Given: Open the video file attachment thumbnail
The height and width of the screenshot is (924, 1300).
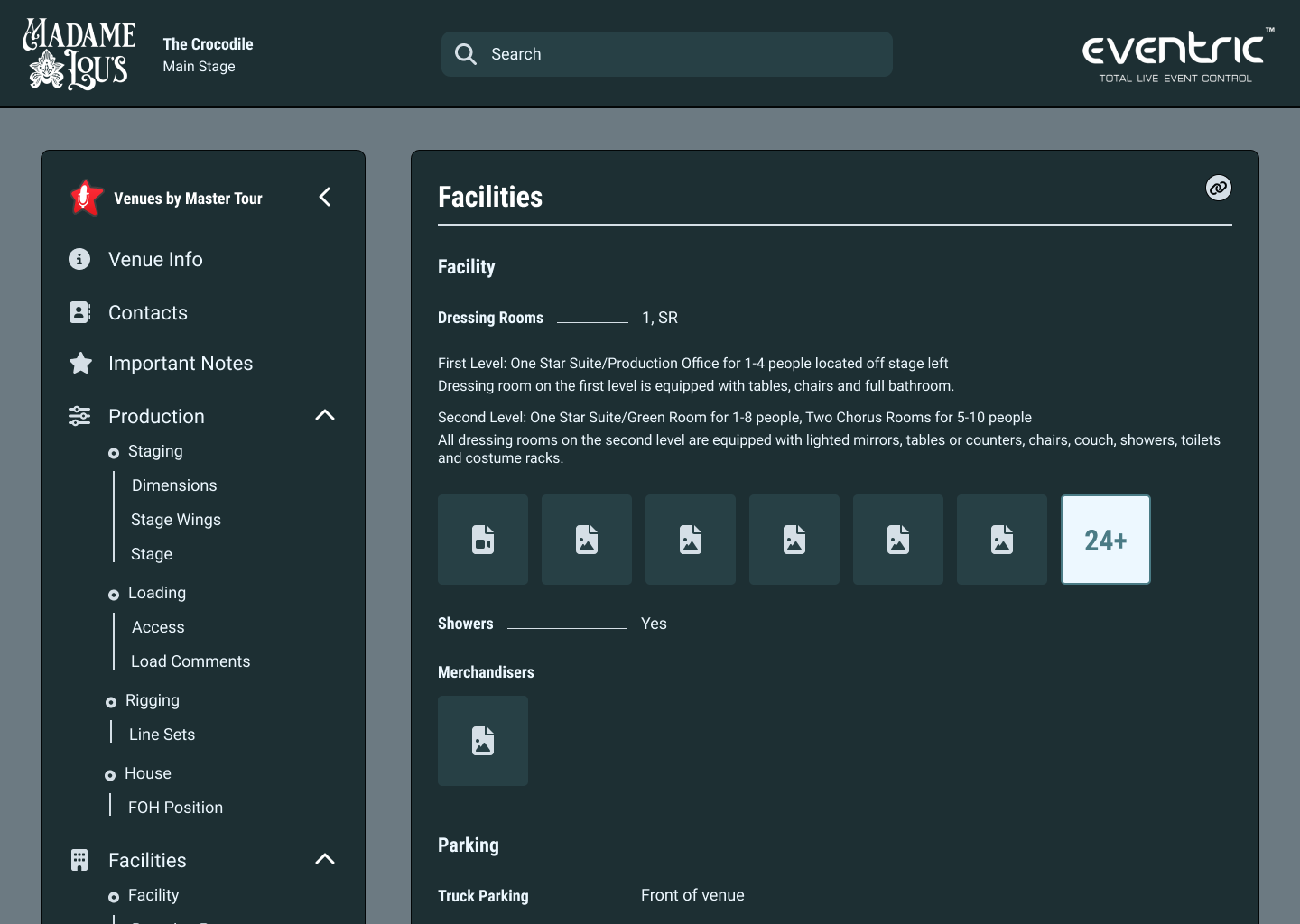Looking at the screenshot, I should (483, 540).
